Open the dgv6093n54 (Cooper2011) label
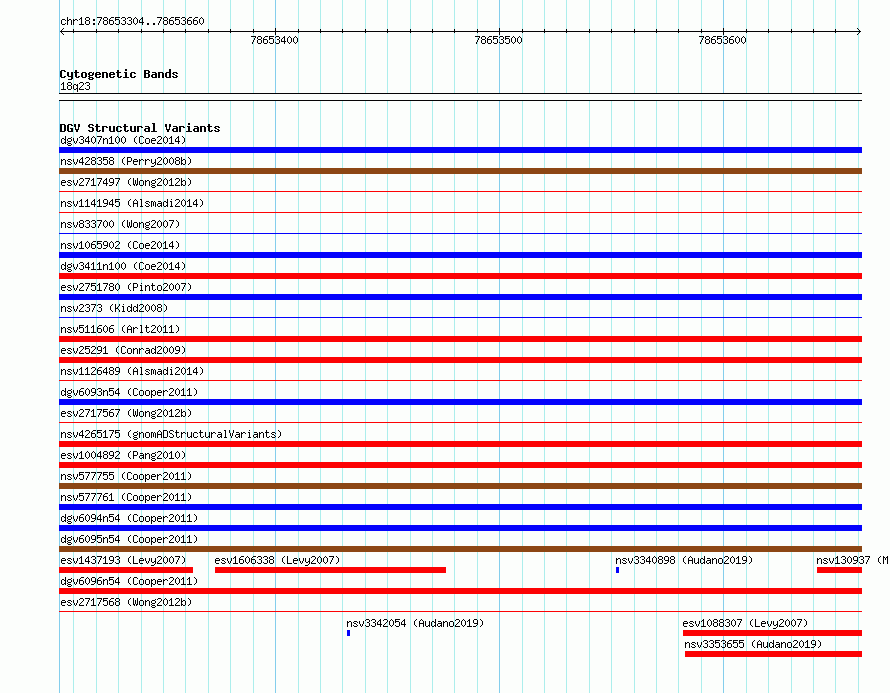This screenshot has width=890, height=693. point(129,392)
